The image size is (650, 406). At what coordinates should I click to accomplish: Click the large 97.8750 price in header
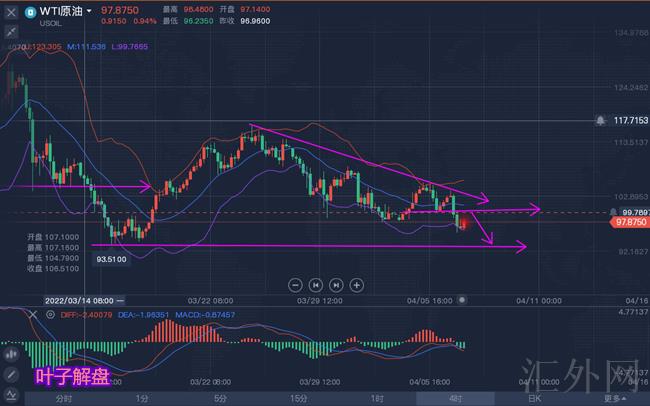click(120, 10)
